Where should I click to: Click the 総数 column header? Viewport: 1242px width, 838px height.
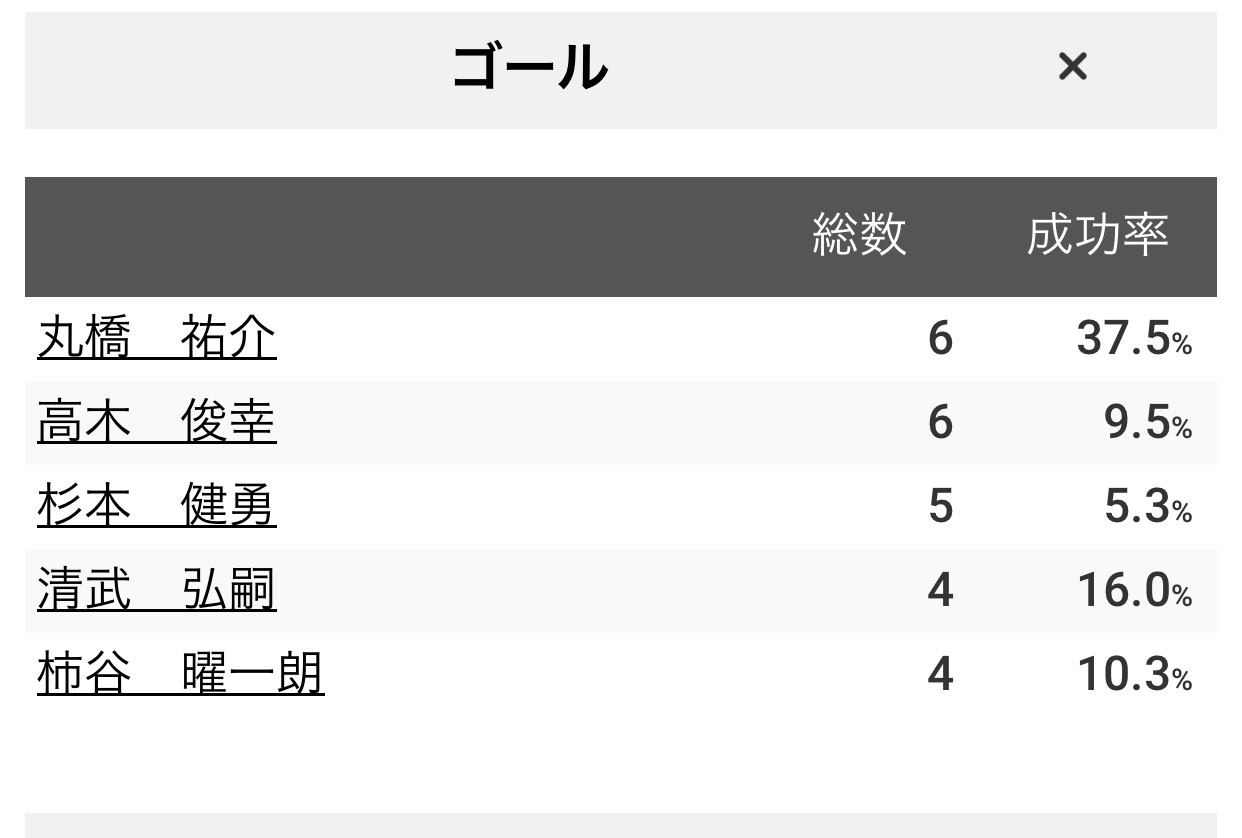859,235
